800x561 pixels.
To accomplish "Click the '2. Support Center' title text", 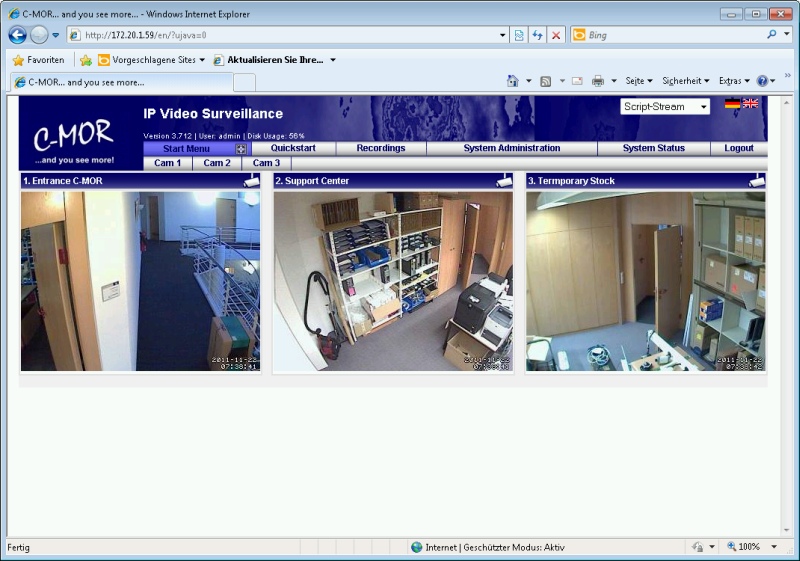I will [x=312, y=181].
